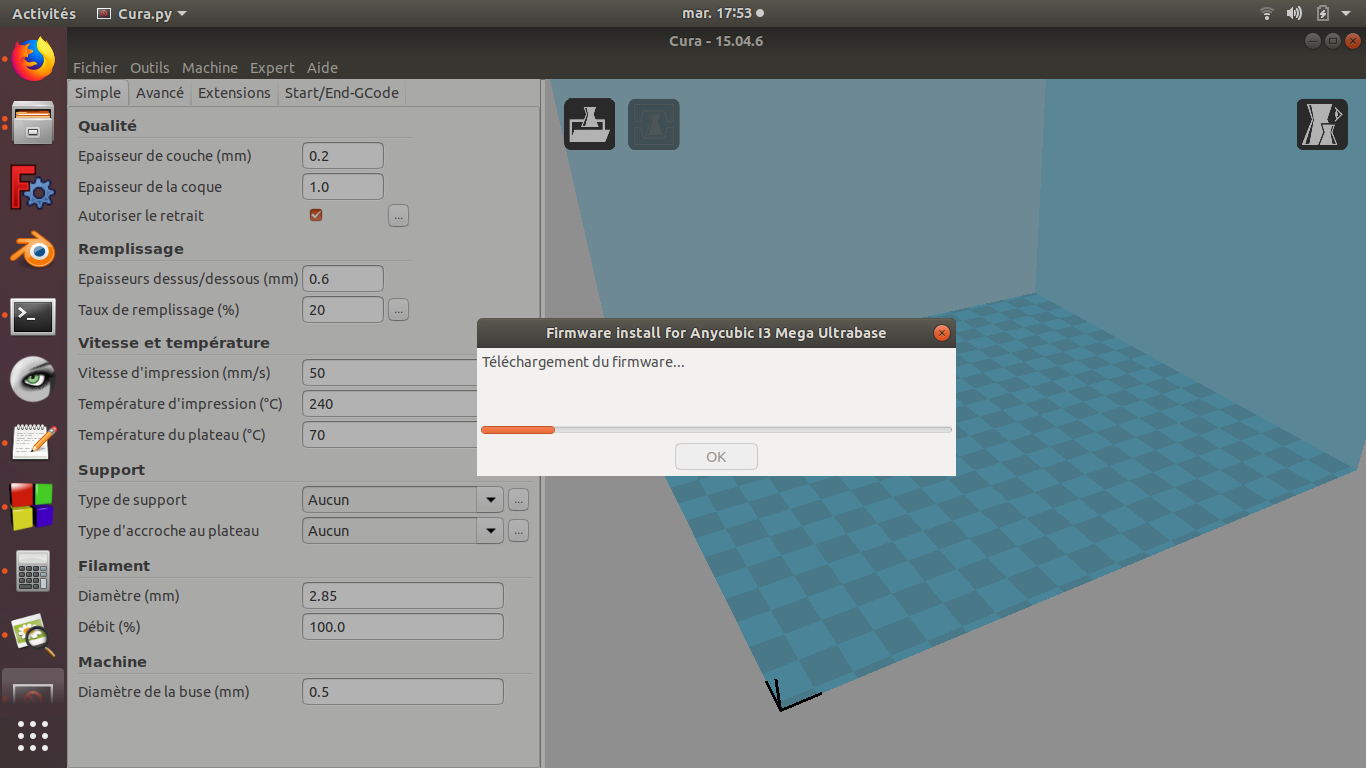Open the system menu arrow in top bar
The height and width of the screenshot is (768, 1366).
click(1346, 14)
